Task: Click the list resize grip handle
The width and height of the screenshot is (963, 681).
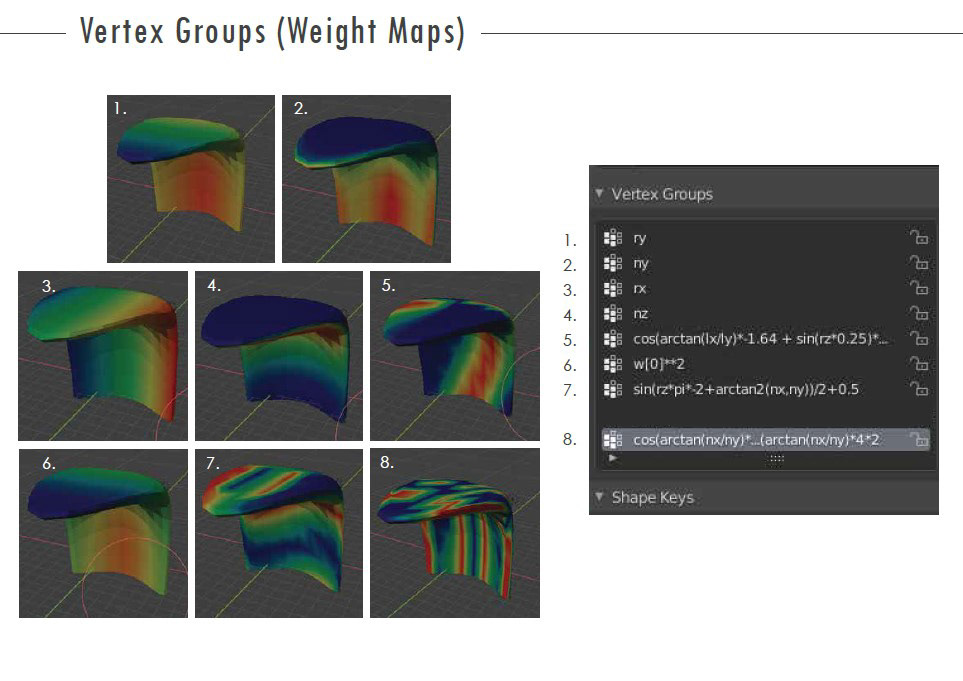Action: coord(777,458)
